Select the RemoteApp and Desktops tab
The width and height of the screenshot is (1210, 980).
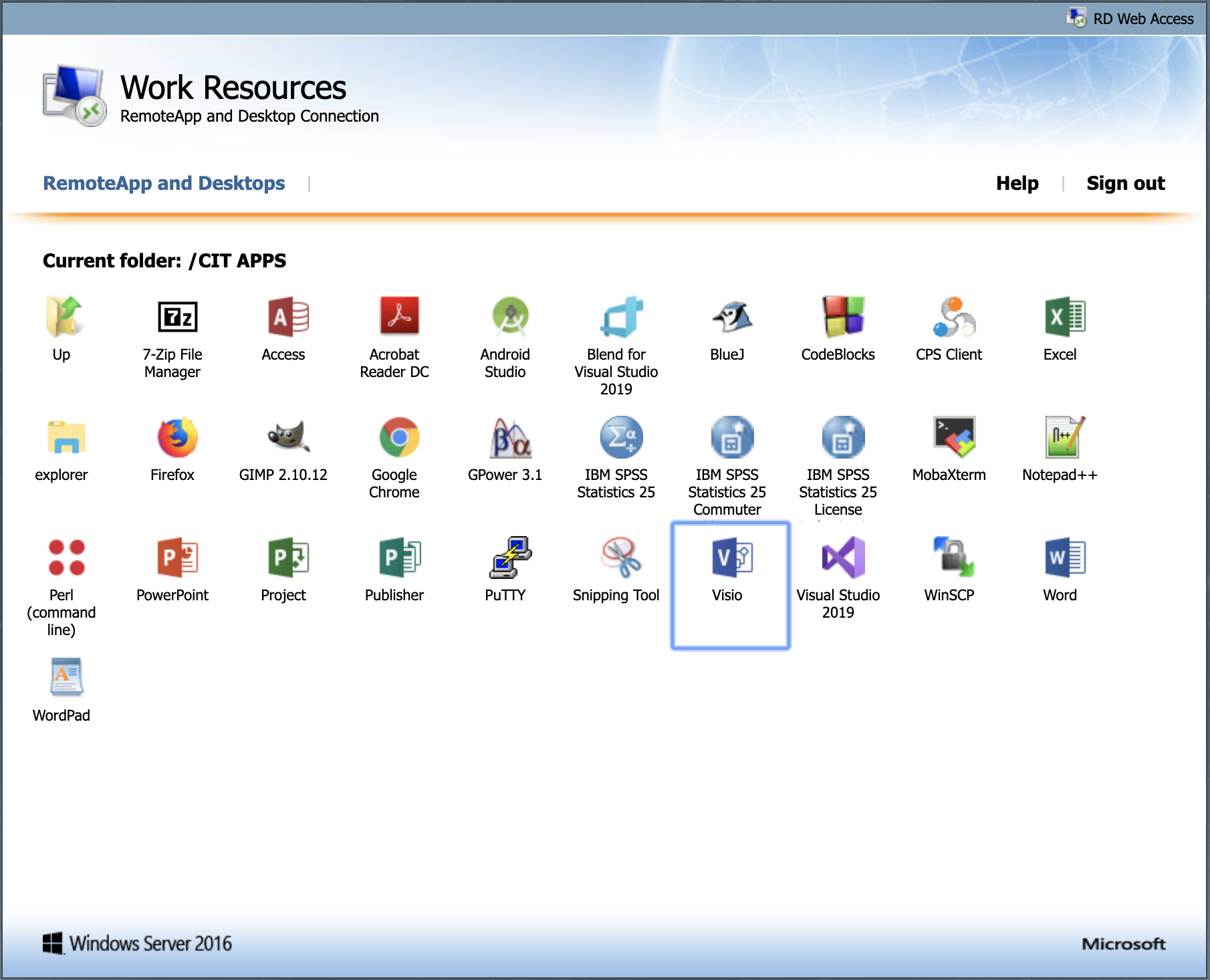click(x=164, y=183)
